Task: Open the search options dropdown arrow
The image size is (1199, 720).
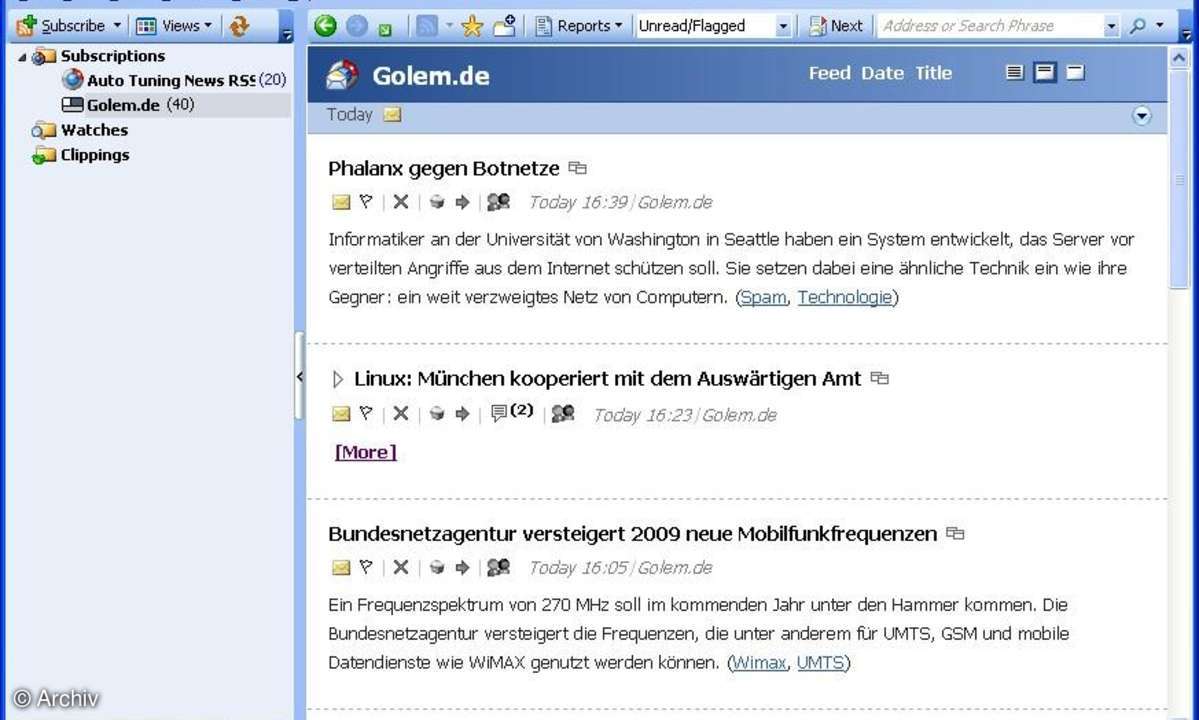Action: (x=1160, y=26)
